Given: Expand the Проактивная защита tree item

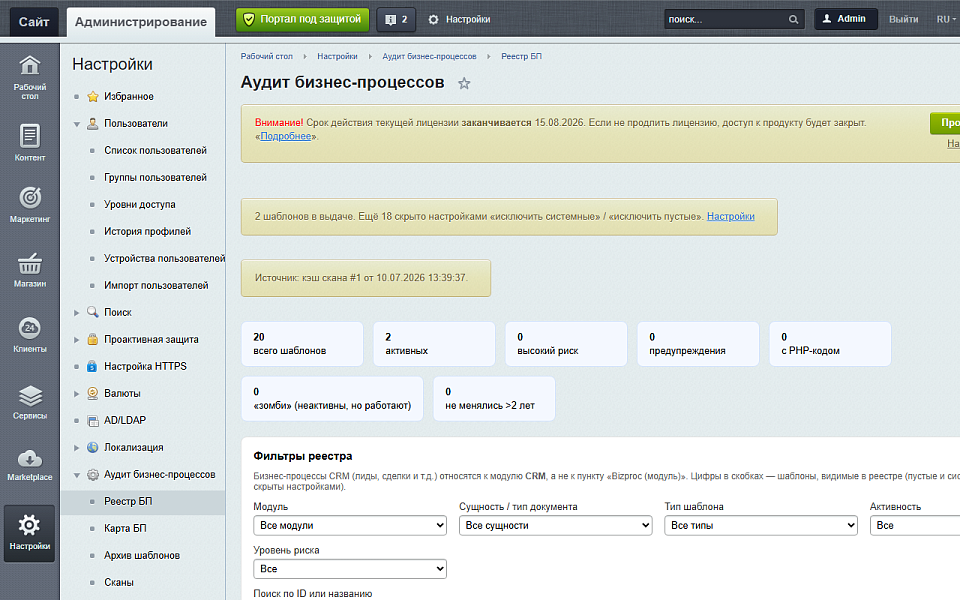Looking at the screenshot, I should (77, 340).
